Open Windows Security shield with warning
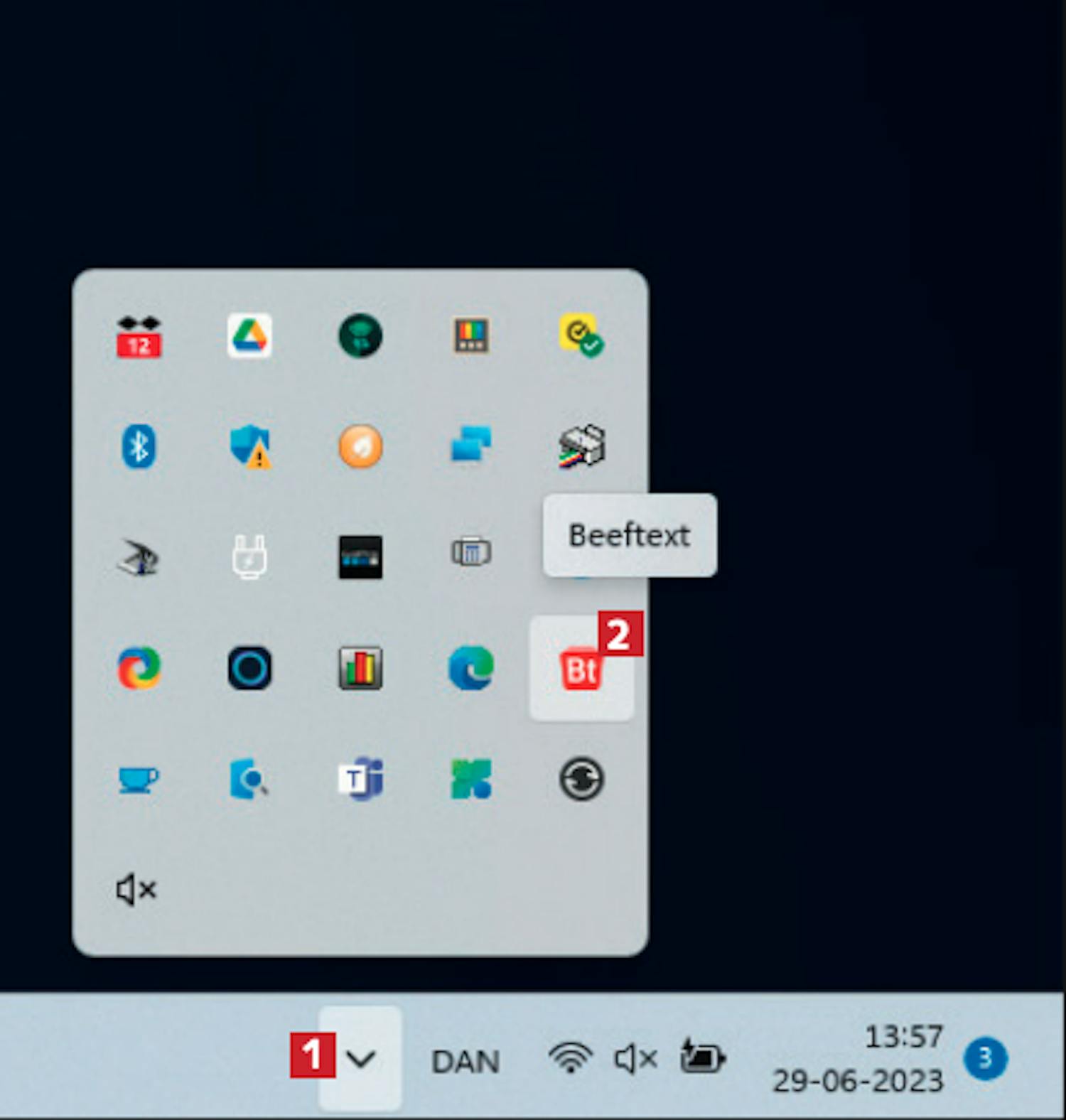The image size is (1066, 1120). [x=250, y=447]
